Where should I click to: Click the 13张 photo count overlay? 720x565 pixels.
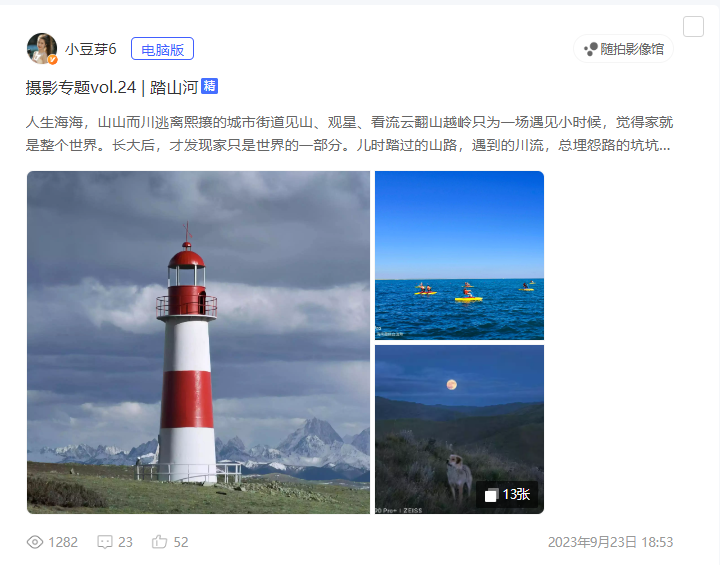pyautogui.click(x=507, y=495)
